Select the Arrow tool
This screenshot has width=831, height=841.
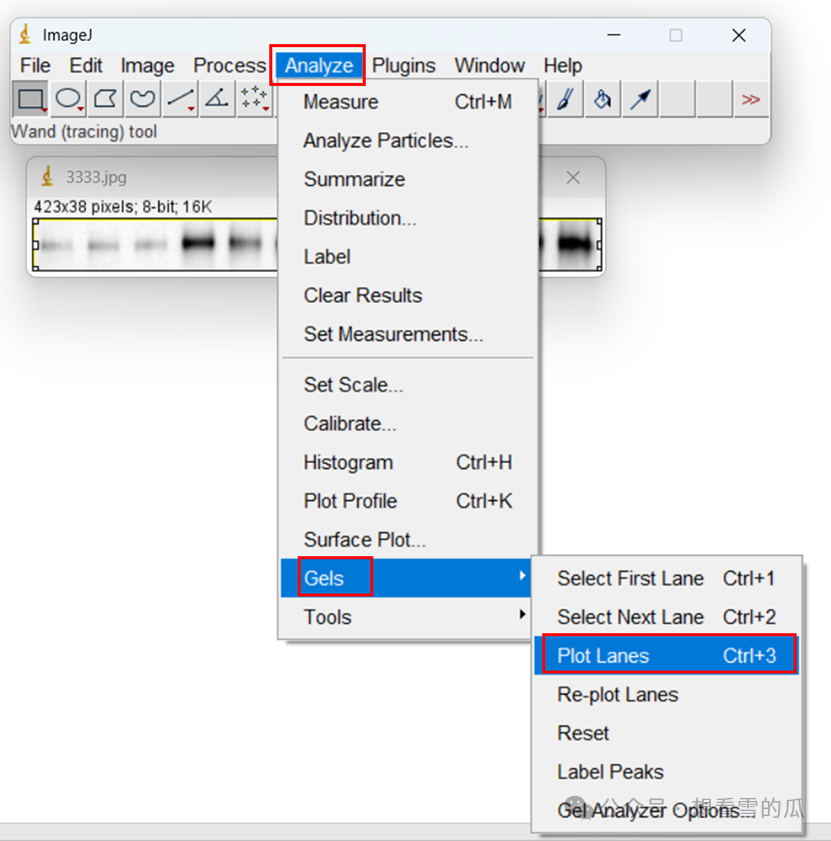pos(640,99)
